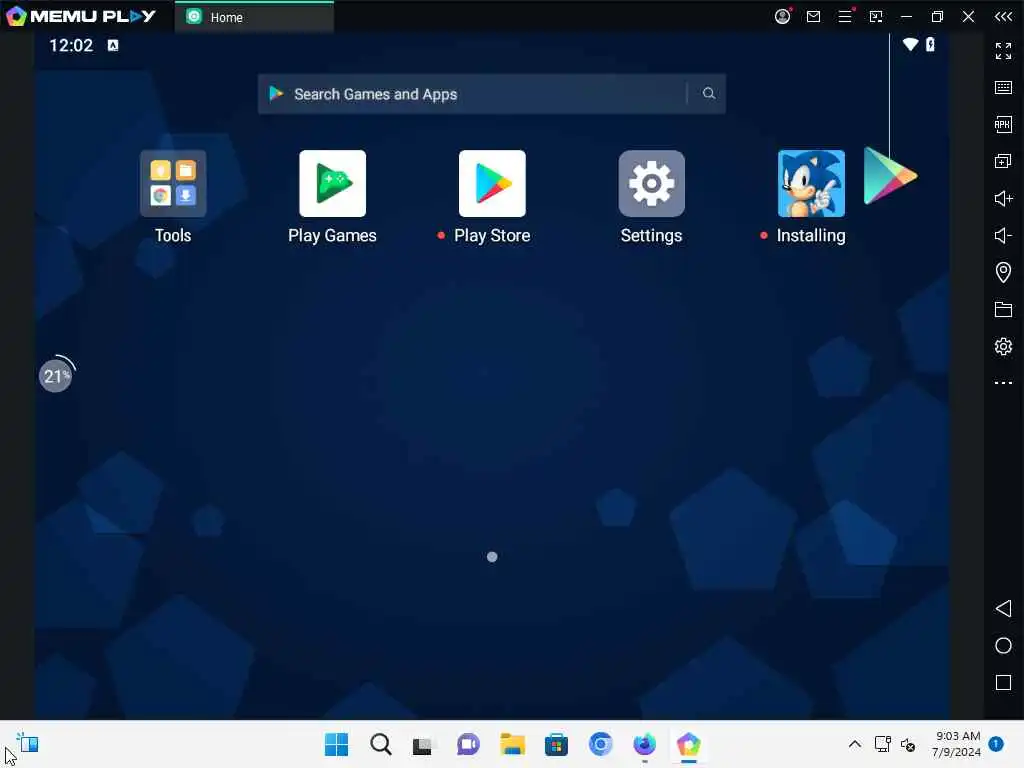Click the muted volume tray icon
Image resolution: width=1024 pixels, height=768 pixels.
point(908,744)
